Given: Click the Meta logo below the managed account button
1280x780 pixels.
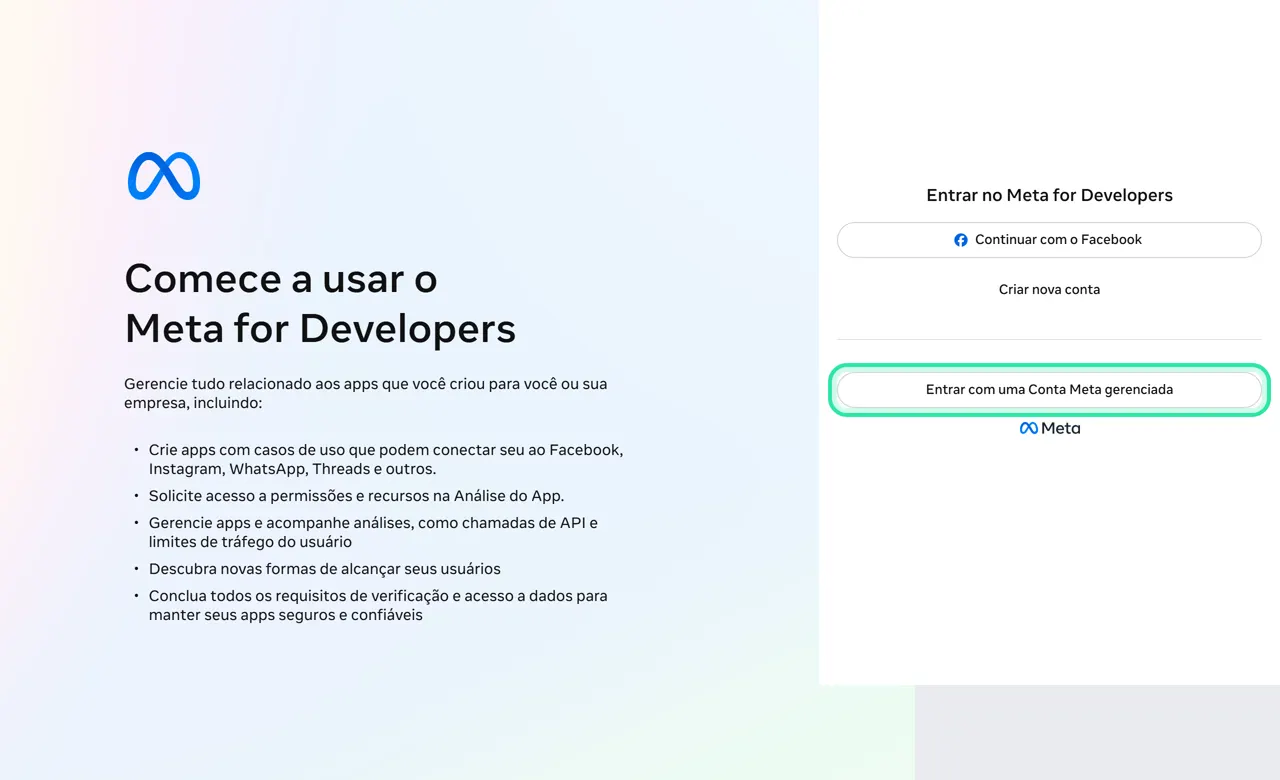Looking at the screenshot, I should (x=1049, y=428).
